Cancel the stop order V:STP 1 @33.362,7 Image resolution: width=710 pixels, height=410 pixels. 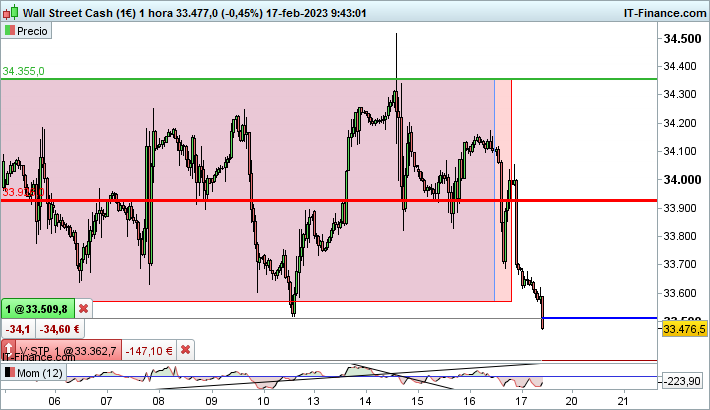[x=185, y=350]
